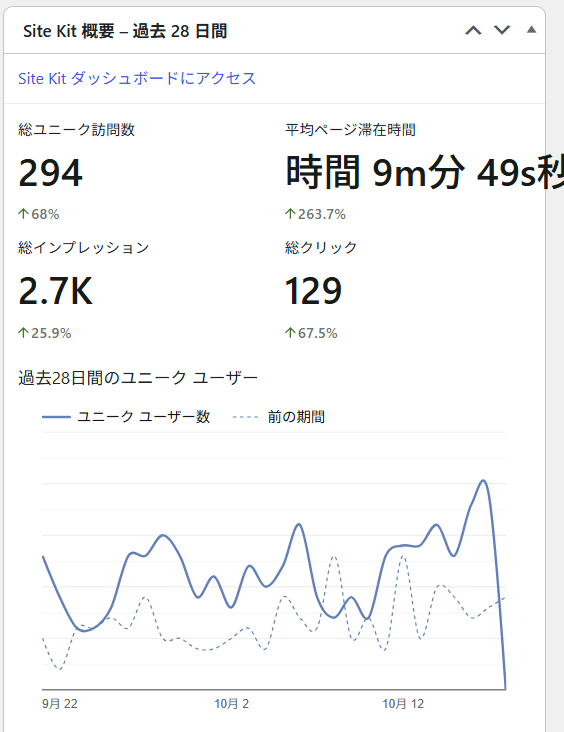Viewport: 564px width, 732px height.
Task: Click the ユニーク ユーザー数 legend entry
Action: tap(126, 416)
